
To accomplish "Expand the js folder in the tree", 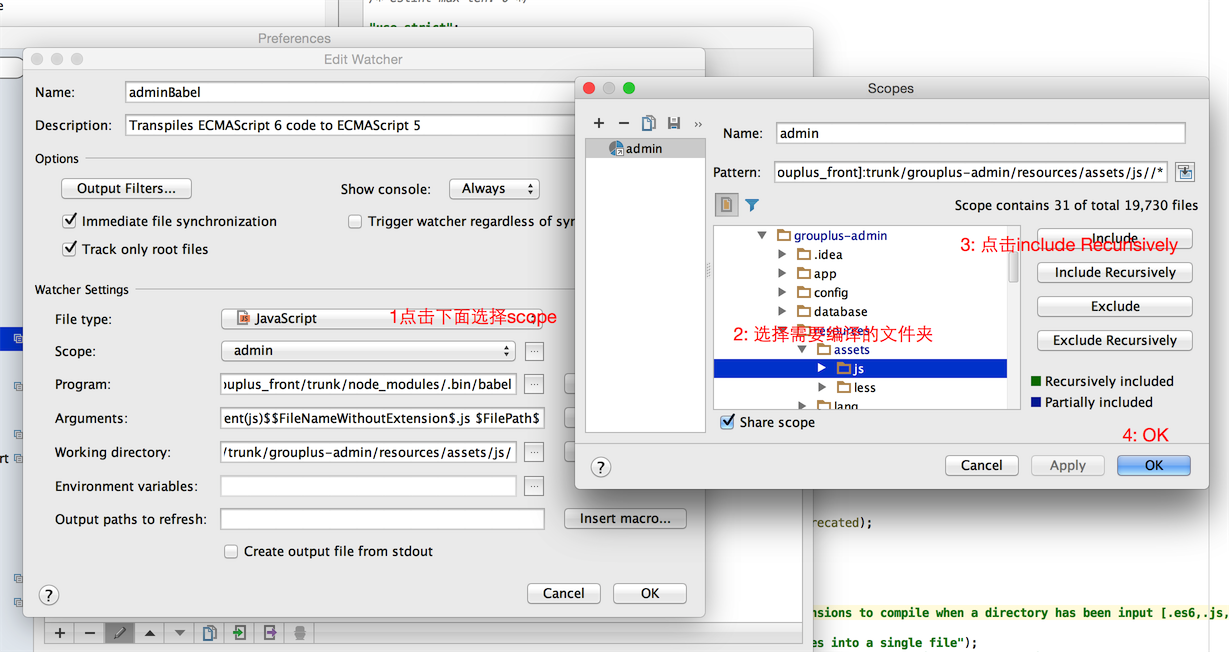I will point(822,369).
